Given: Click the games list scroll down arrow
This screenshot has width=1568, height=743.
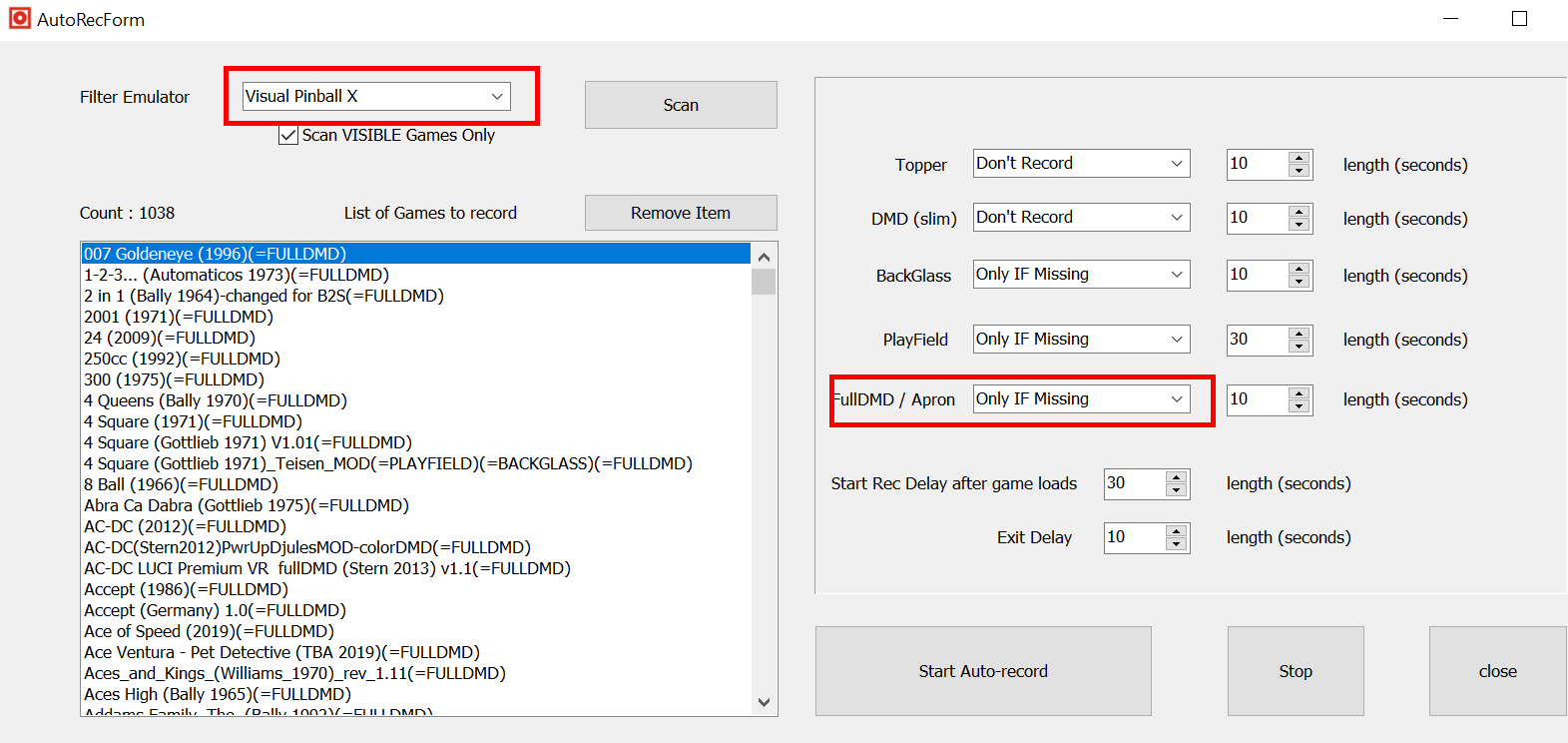Looking at the screenshot, I should [x=764, y=702].
